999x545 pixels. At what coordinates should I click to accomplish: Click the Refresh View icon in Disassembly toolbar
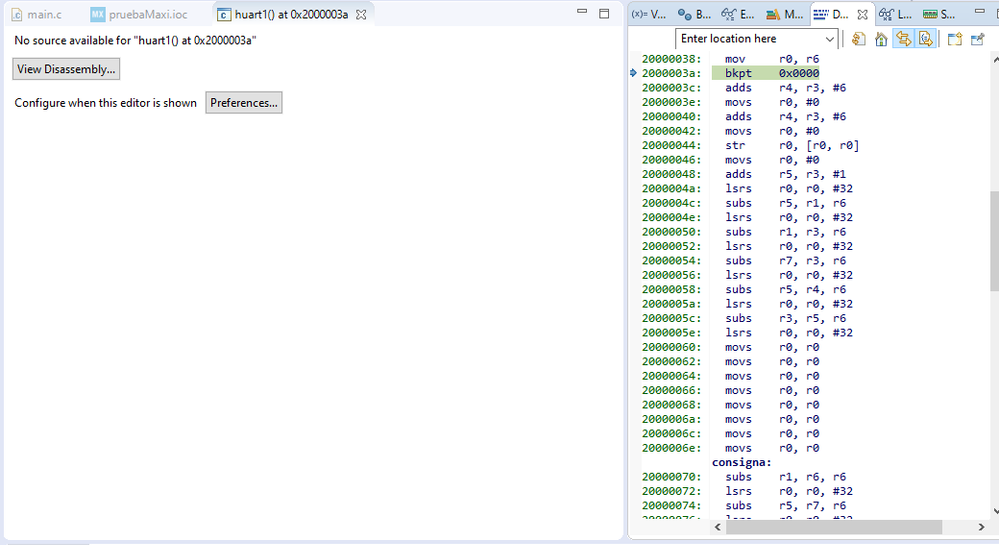859,39
